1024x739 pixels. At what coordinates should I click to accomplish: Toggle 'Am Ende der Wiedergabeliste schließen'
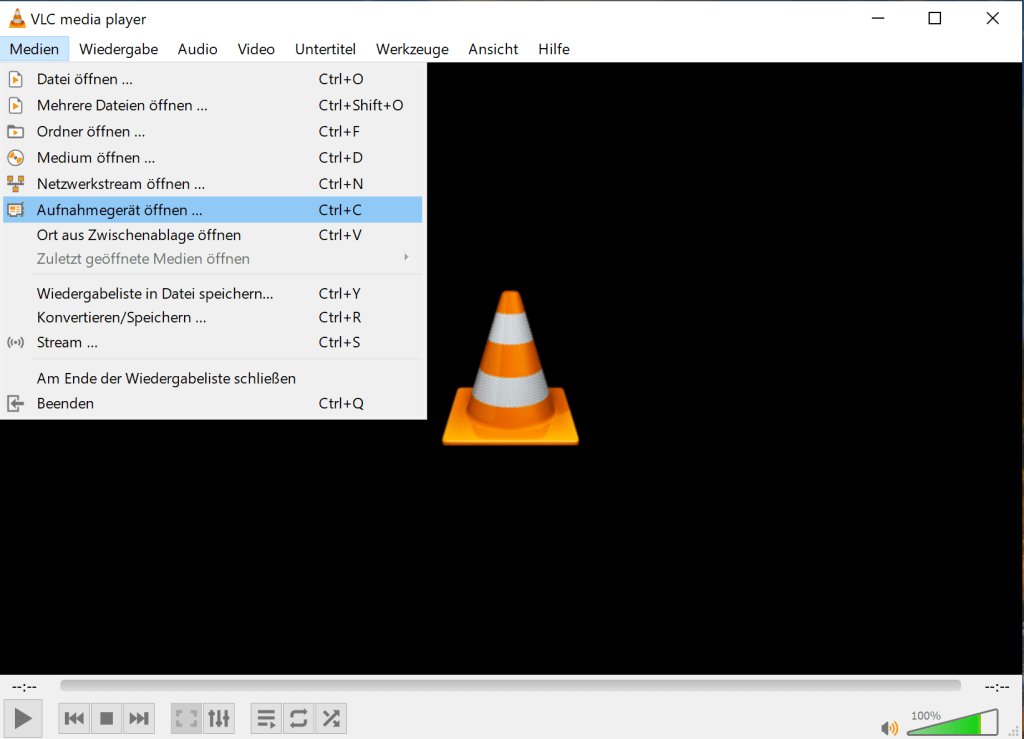166,378
